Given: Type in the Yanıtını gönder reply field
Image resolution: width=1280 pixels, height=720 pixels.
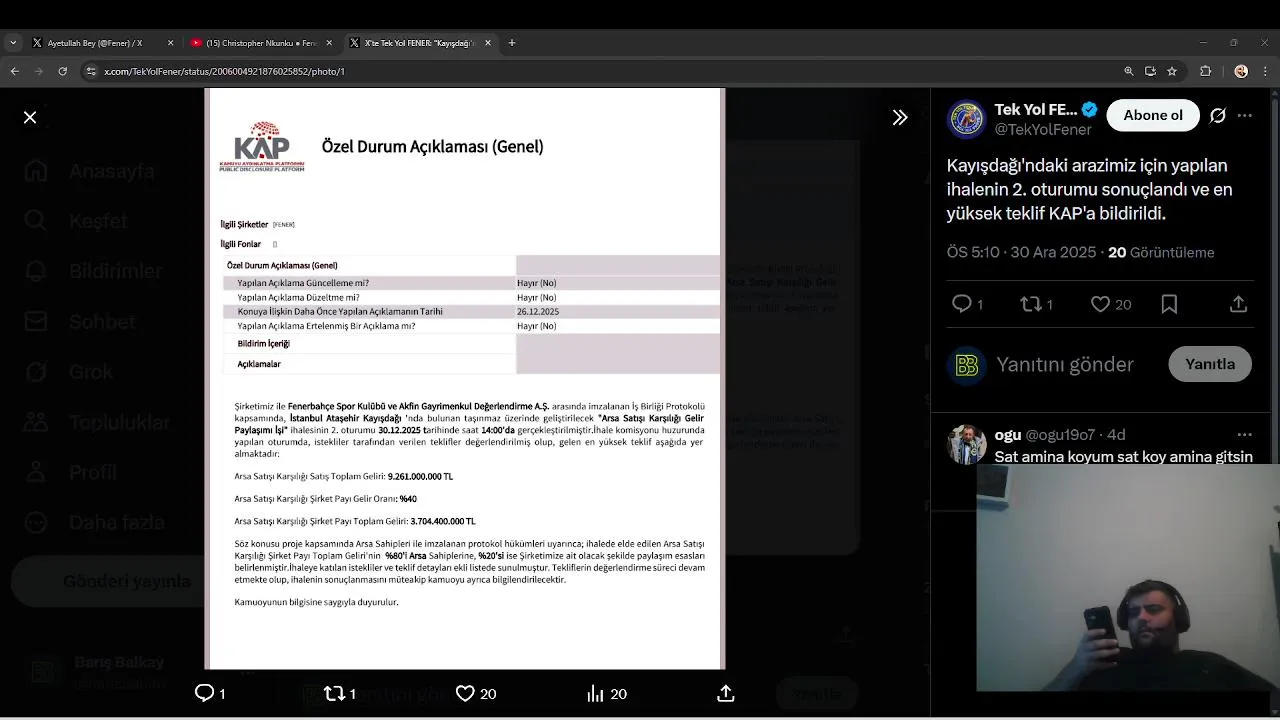Looking at the screenshot, I should (1066, 364).
